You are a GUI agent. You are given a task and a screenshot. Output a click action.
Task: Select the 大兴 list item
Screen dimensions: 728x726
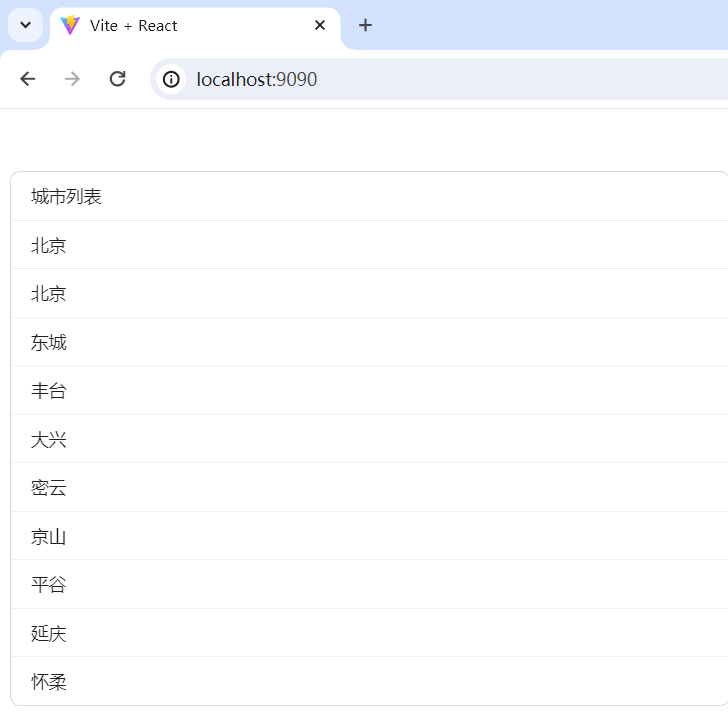point(369,439)
